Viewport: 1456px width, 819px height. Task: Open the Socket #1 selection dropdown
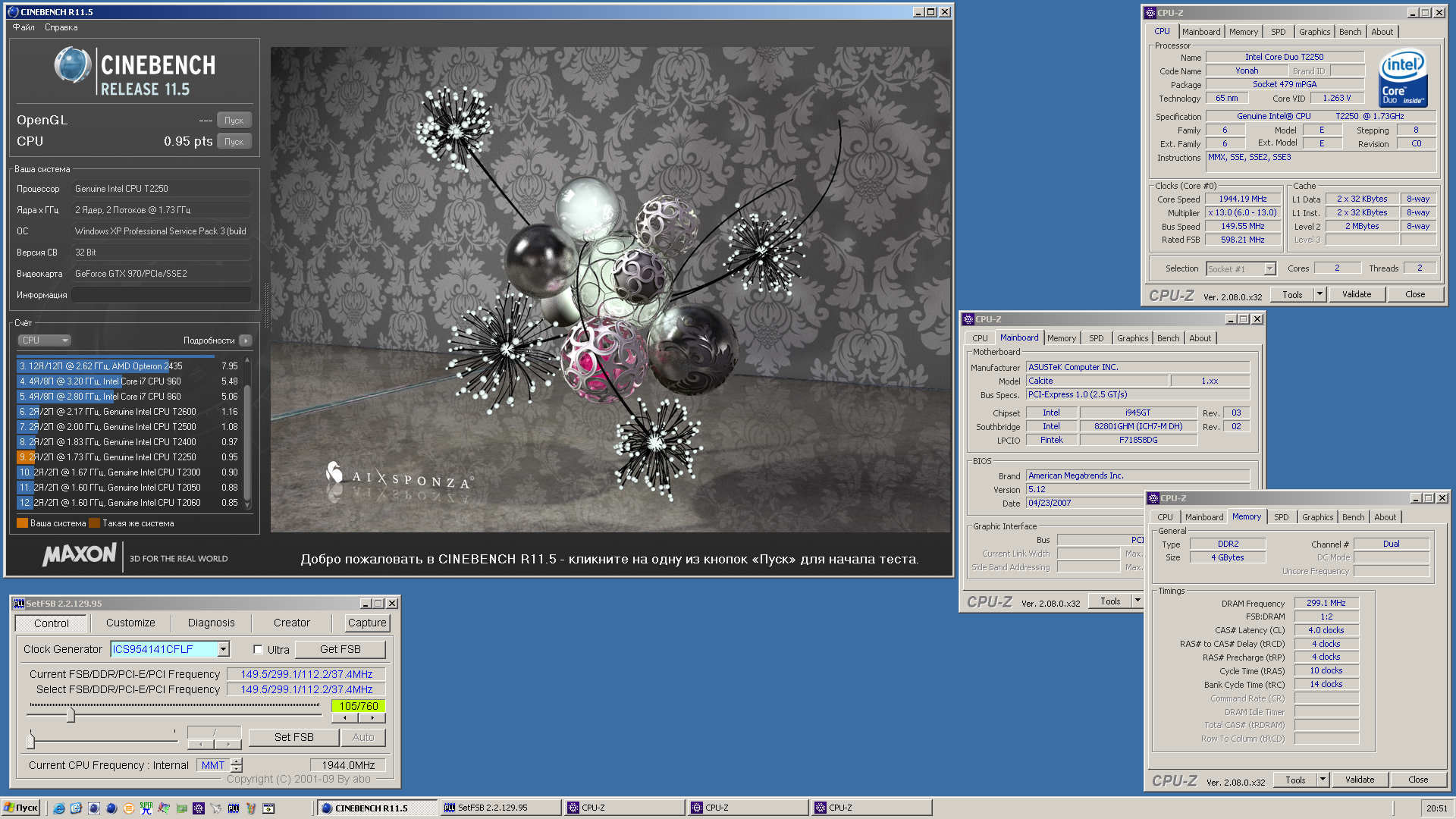point(1270,269)
